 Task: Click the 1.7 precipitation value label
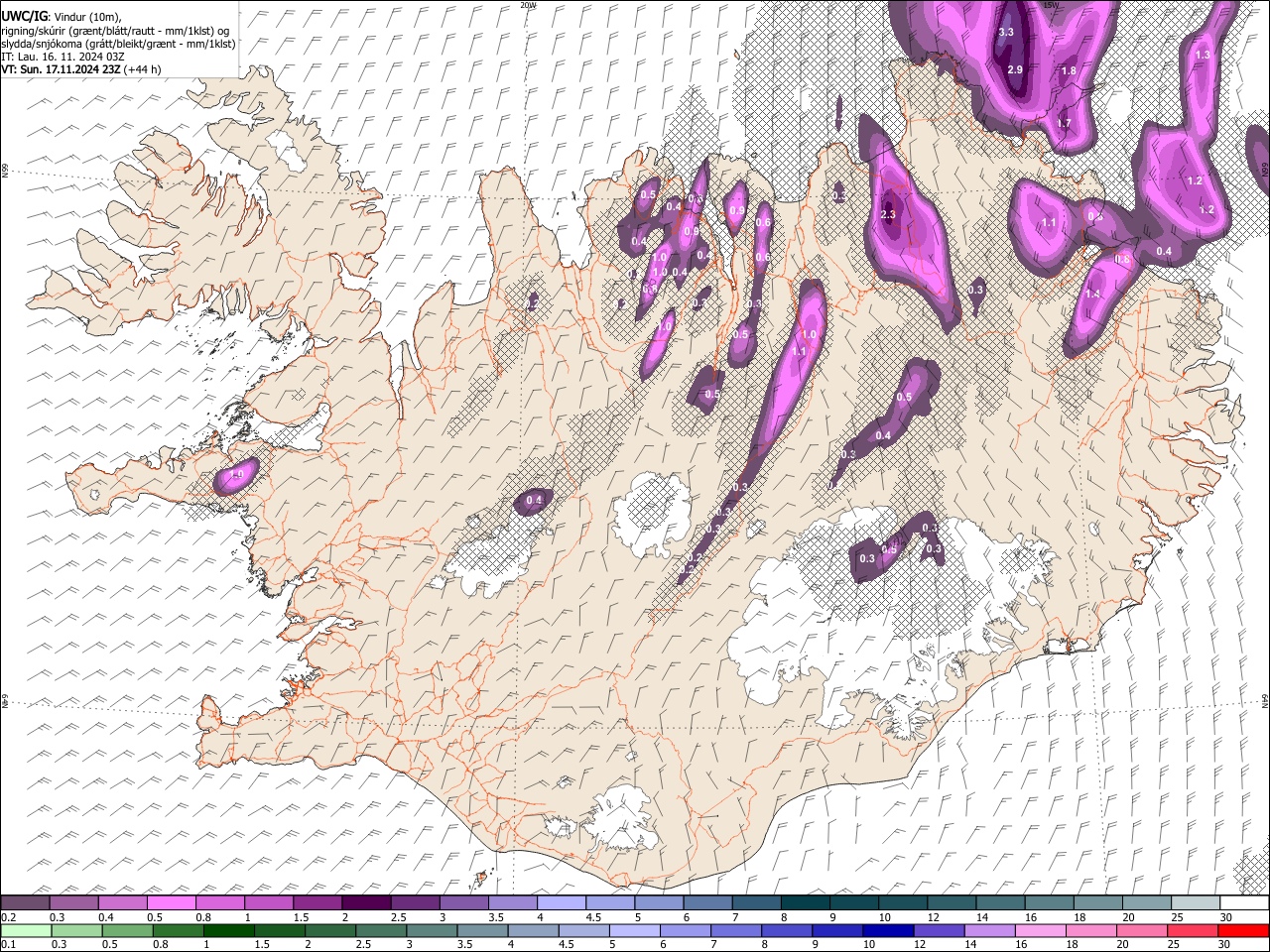[x=1064, y=123]
